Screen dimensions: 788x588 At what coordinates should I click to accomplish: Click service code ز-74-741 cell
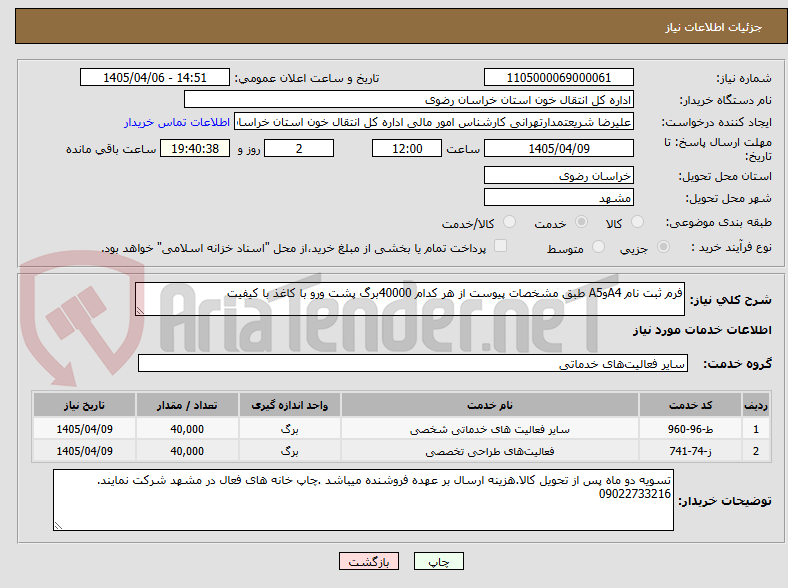pyautogui.click(x=691, y=451)
